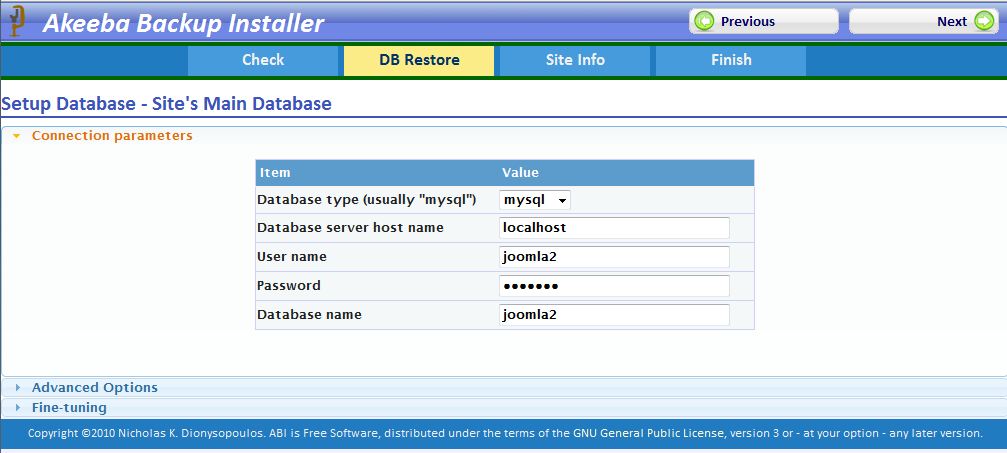This screenshot has height=453, width=1007.
Task: Click the 'Database name' label
Action: (309, 315)
